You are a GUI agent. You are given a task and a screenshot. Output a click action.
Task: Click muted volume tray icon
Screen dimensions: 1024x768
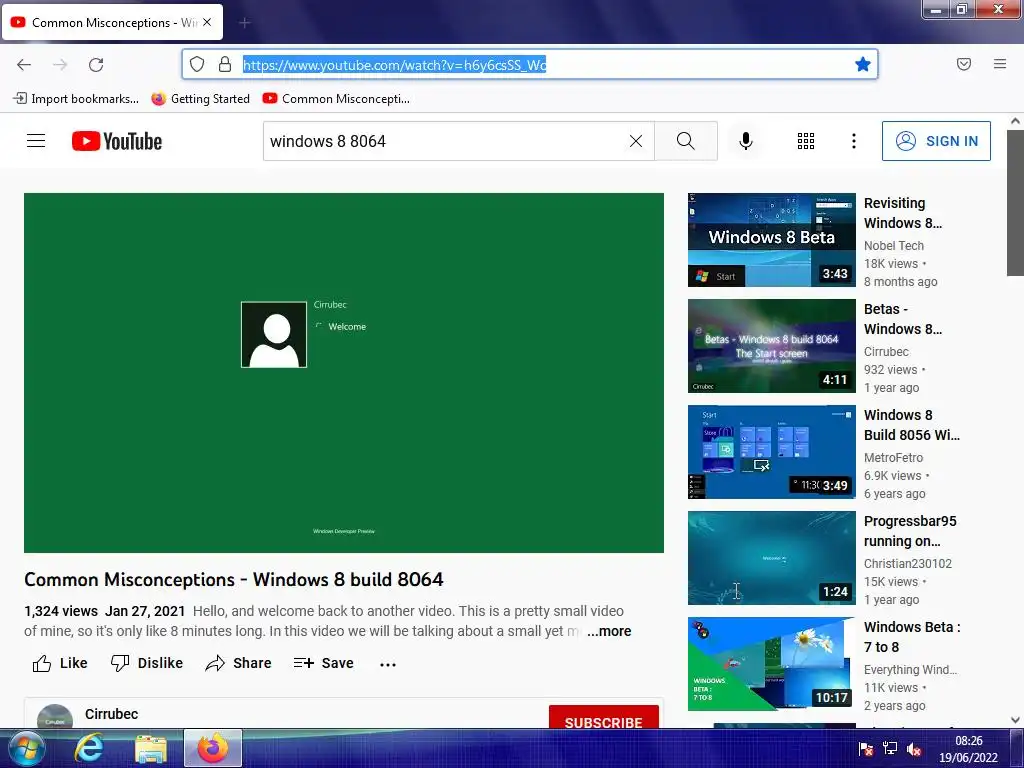pyautogui.click(x=914, y=749)
